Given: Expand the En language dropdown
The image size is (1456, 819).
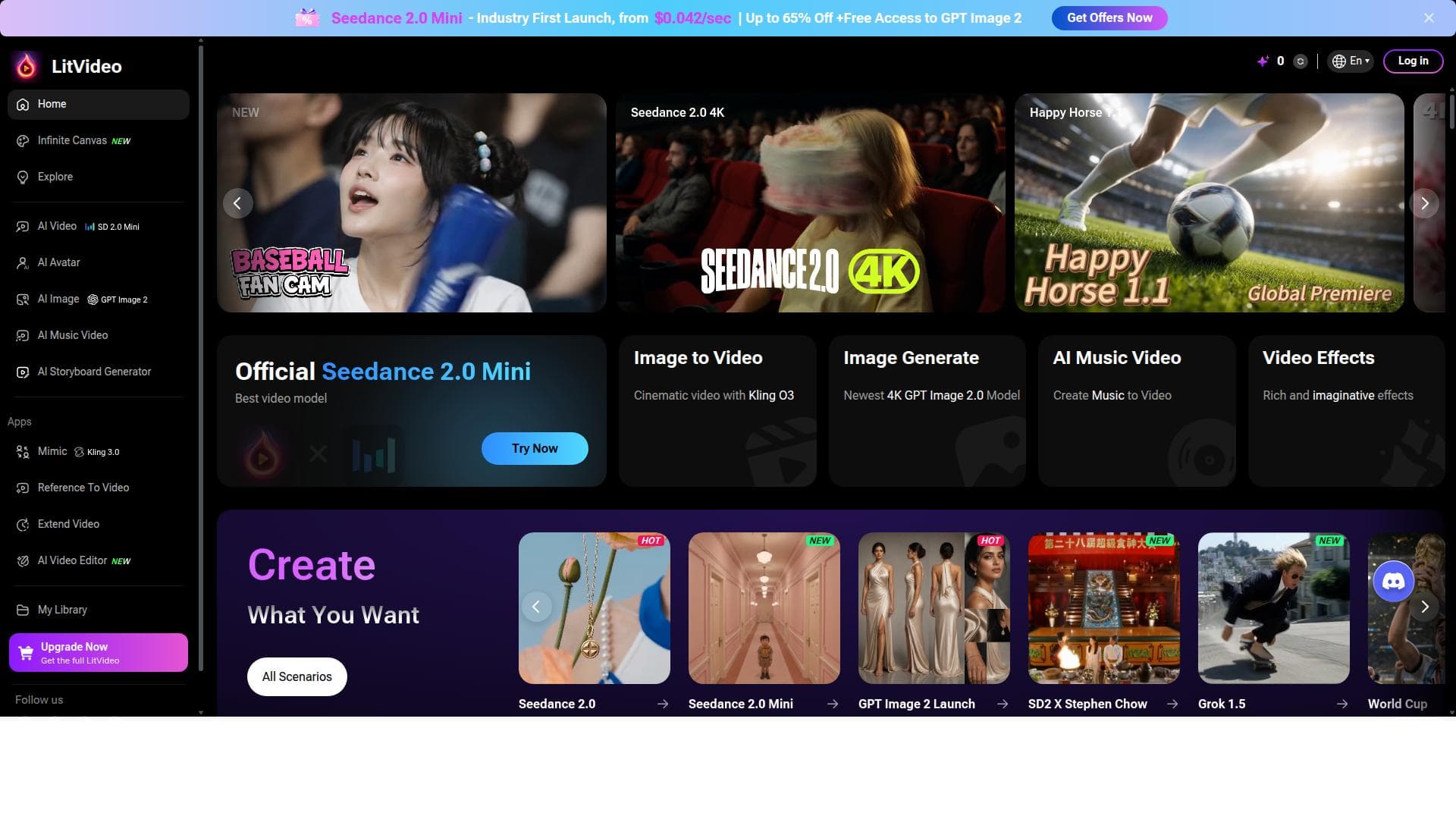Looking at the screenshot, I should point(1351,61).
